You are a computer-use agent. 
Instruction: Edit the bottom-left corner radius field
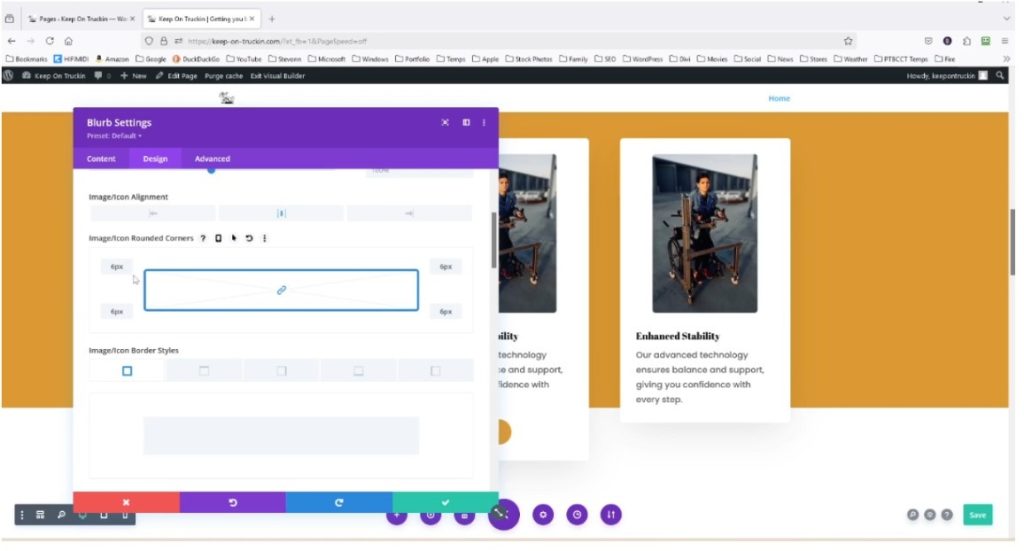[x=117, y=311]
